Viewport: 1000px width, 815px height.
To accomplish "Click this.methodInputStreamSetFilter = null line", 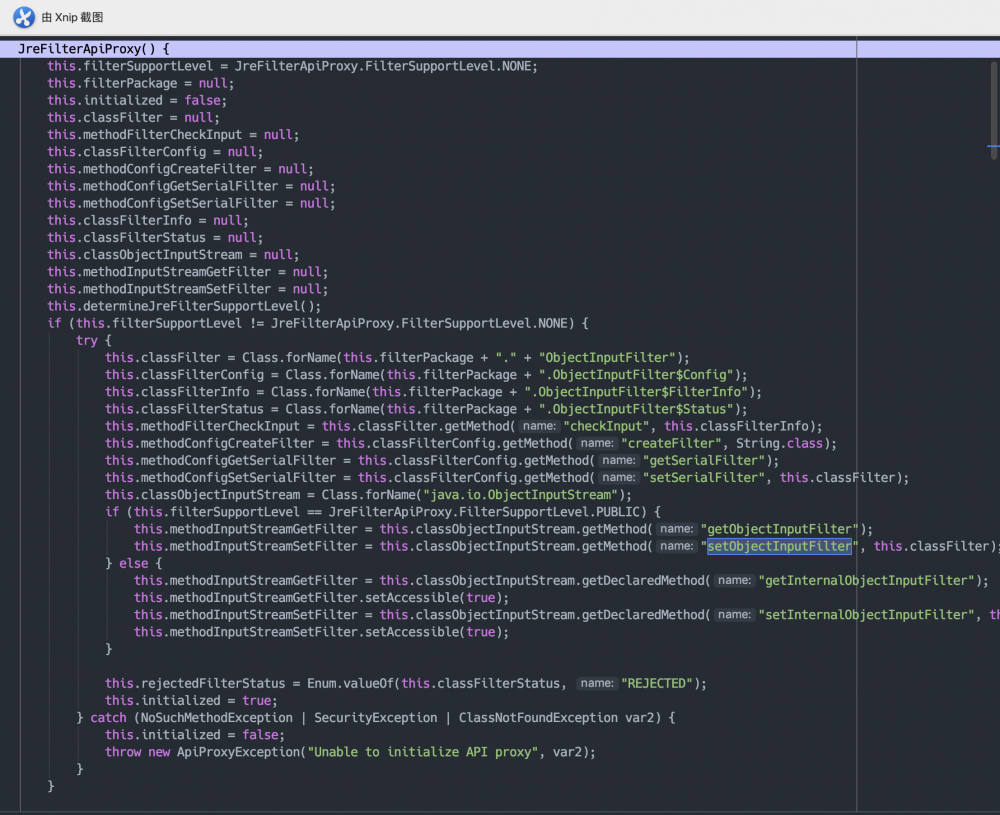I will pyautogui.click(x=188, y=290).
